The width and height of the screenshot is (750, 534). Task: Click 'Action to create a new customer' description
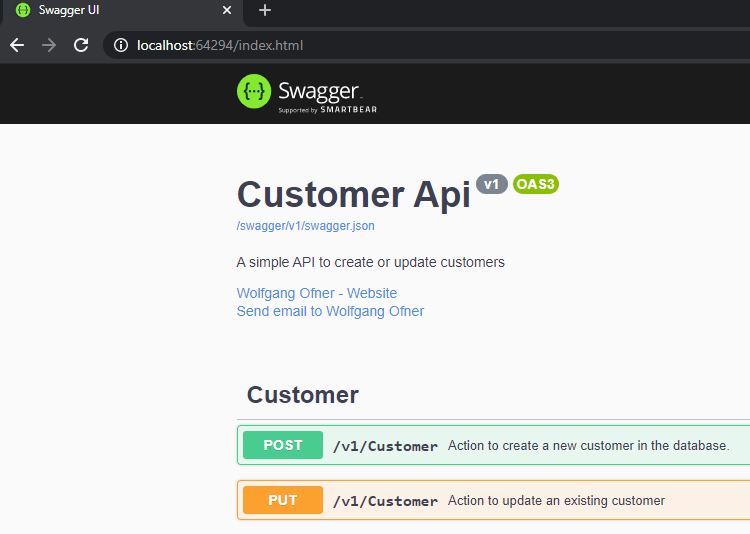[x=588, y=445]
